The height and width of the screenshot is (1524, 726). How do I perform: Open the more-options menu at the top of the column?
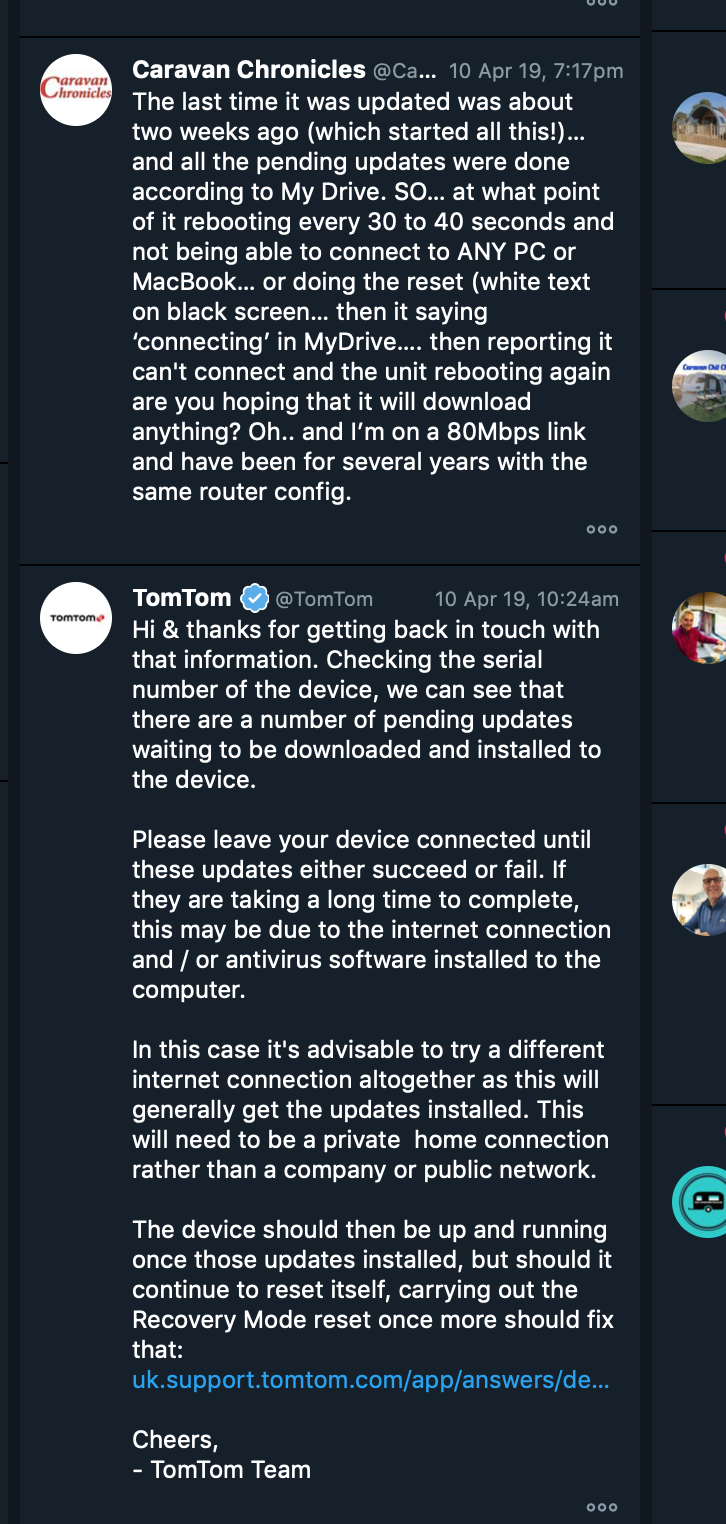(x=601, y=5)
